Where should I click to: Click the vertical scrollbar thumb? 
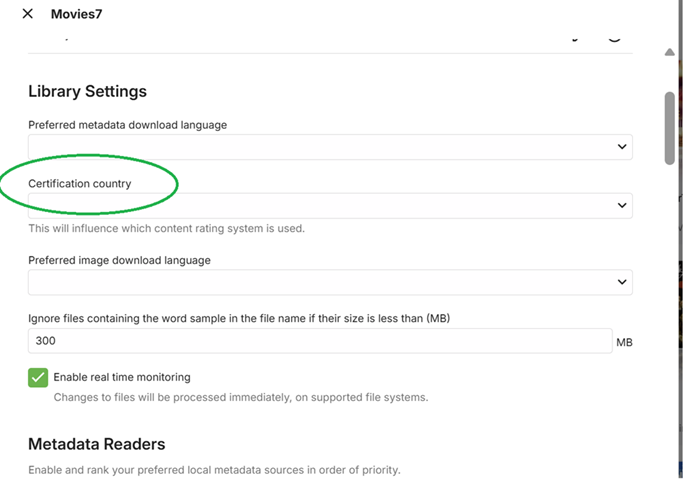670,127
